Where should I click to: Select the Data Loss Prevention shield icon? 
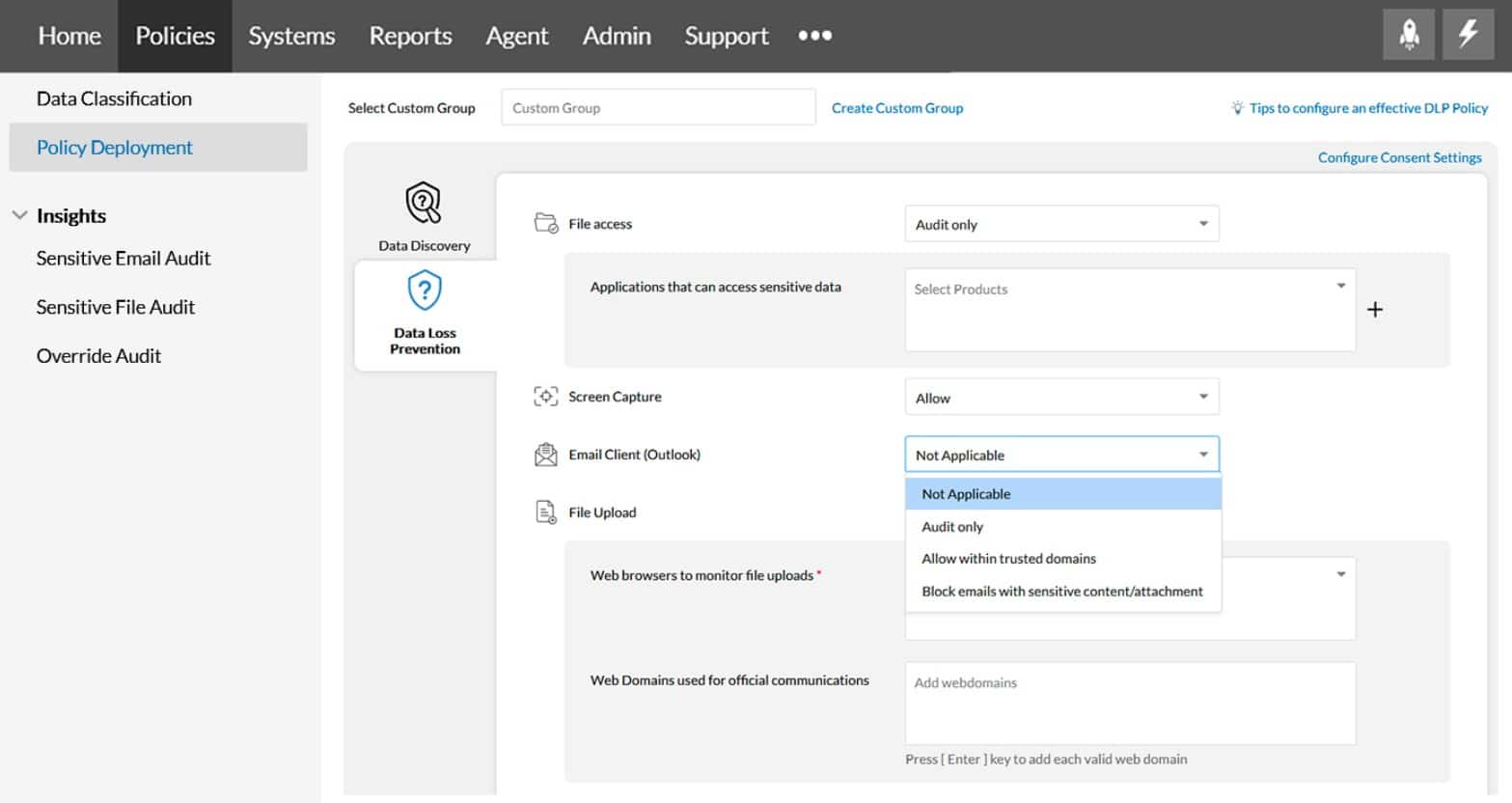[x=425, y=290]
